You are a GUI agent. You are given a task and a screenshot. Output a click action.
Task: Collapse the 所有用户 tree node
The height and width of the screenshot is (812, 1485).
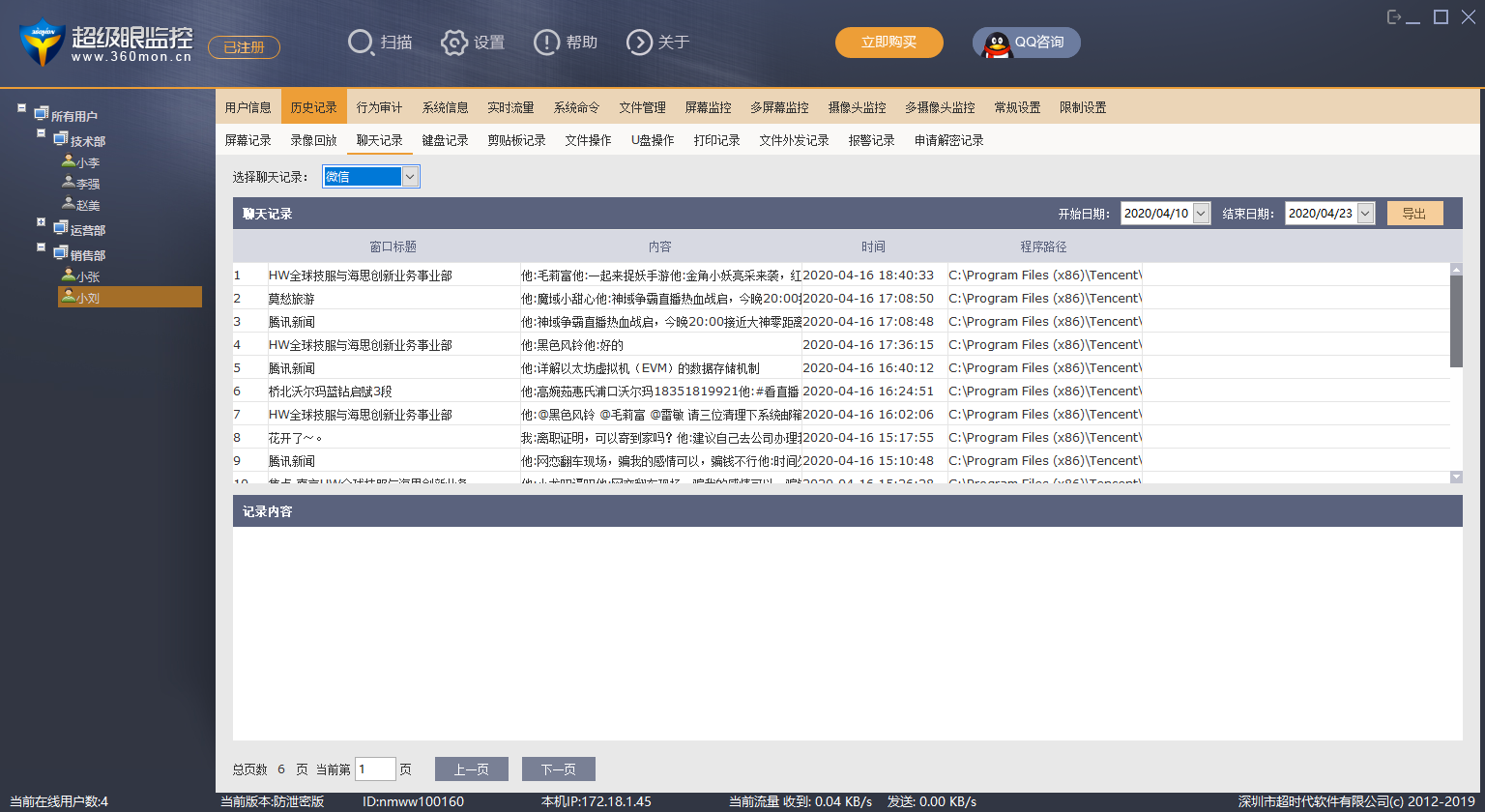(x=21, y=108)
